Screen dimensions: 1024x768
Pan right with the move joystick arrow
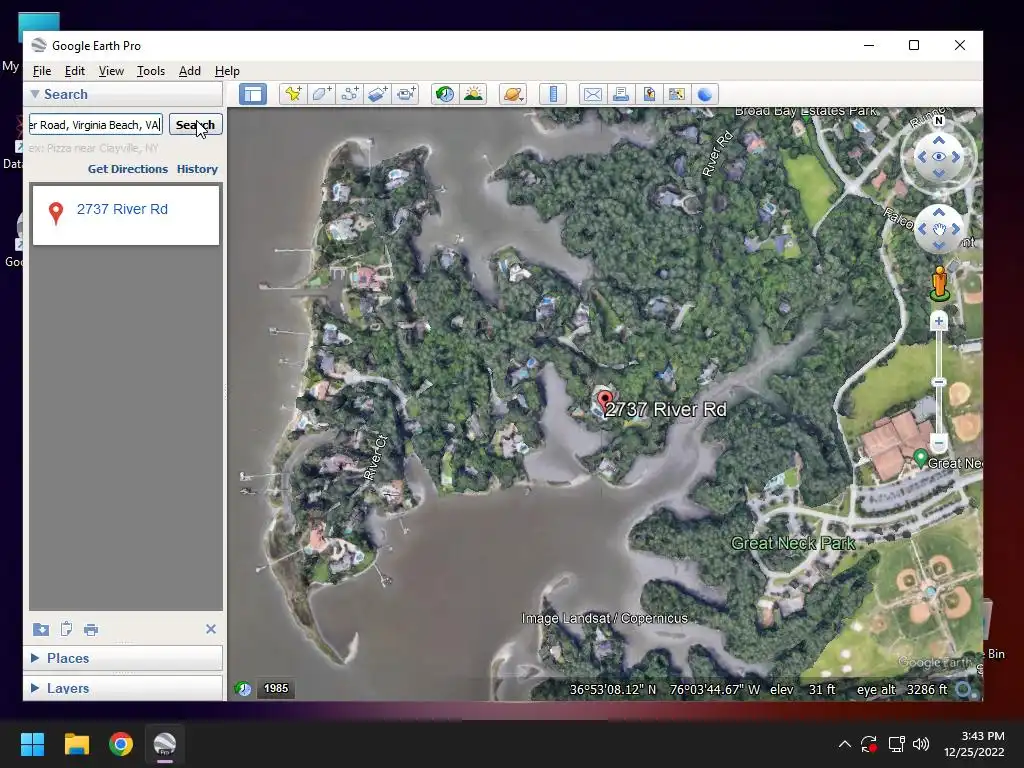[x=956, y=229]
